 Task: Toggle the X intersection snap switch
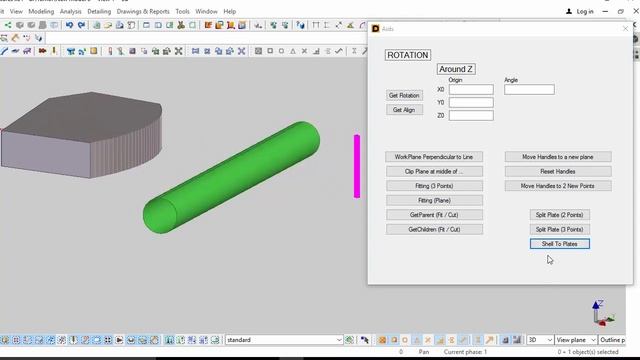304,51
